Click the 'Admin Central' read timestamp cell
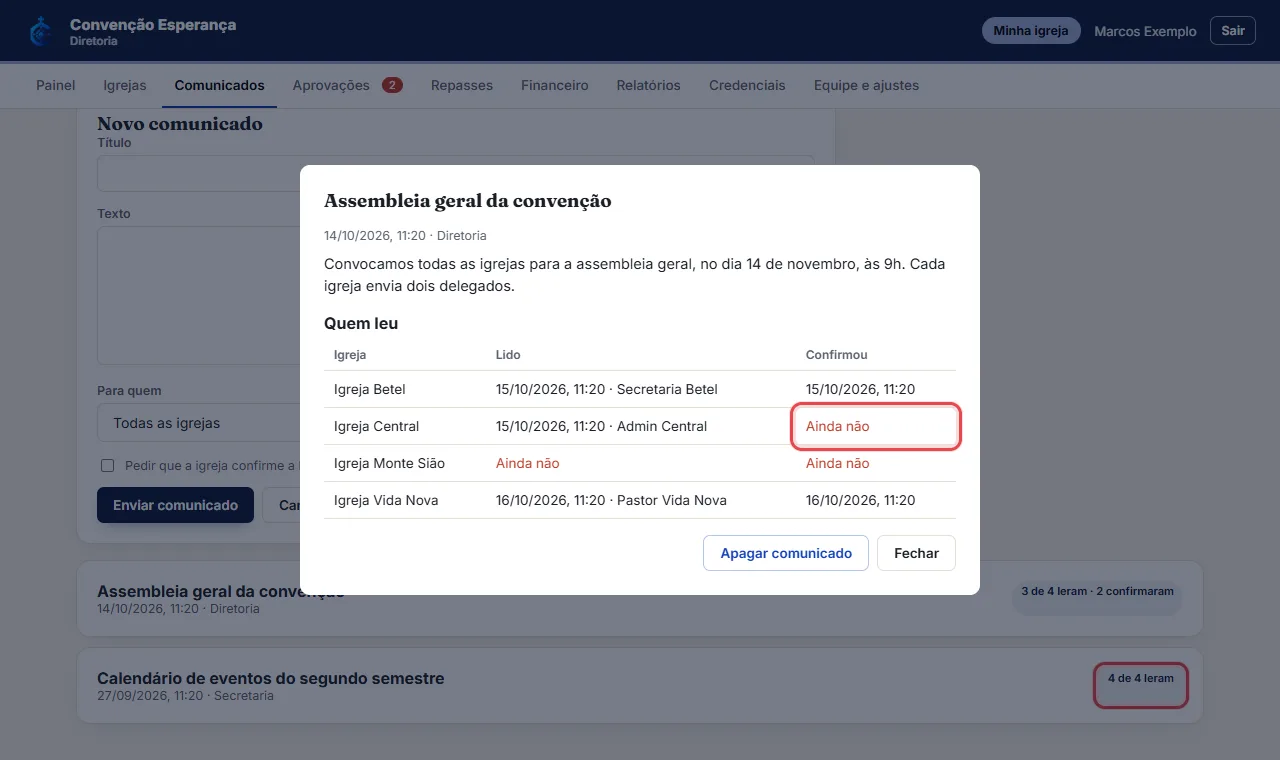This screenshot has height=760, width=1280. pyautogui.click(x=641, y=426)
